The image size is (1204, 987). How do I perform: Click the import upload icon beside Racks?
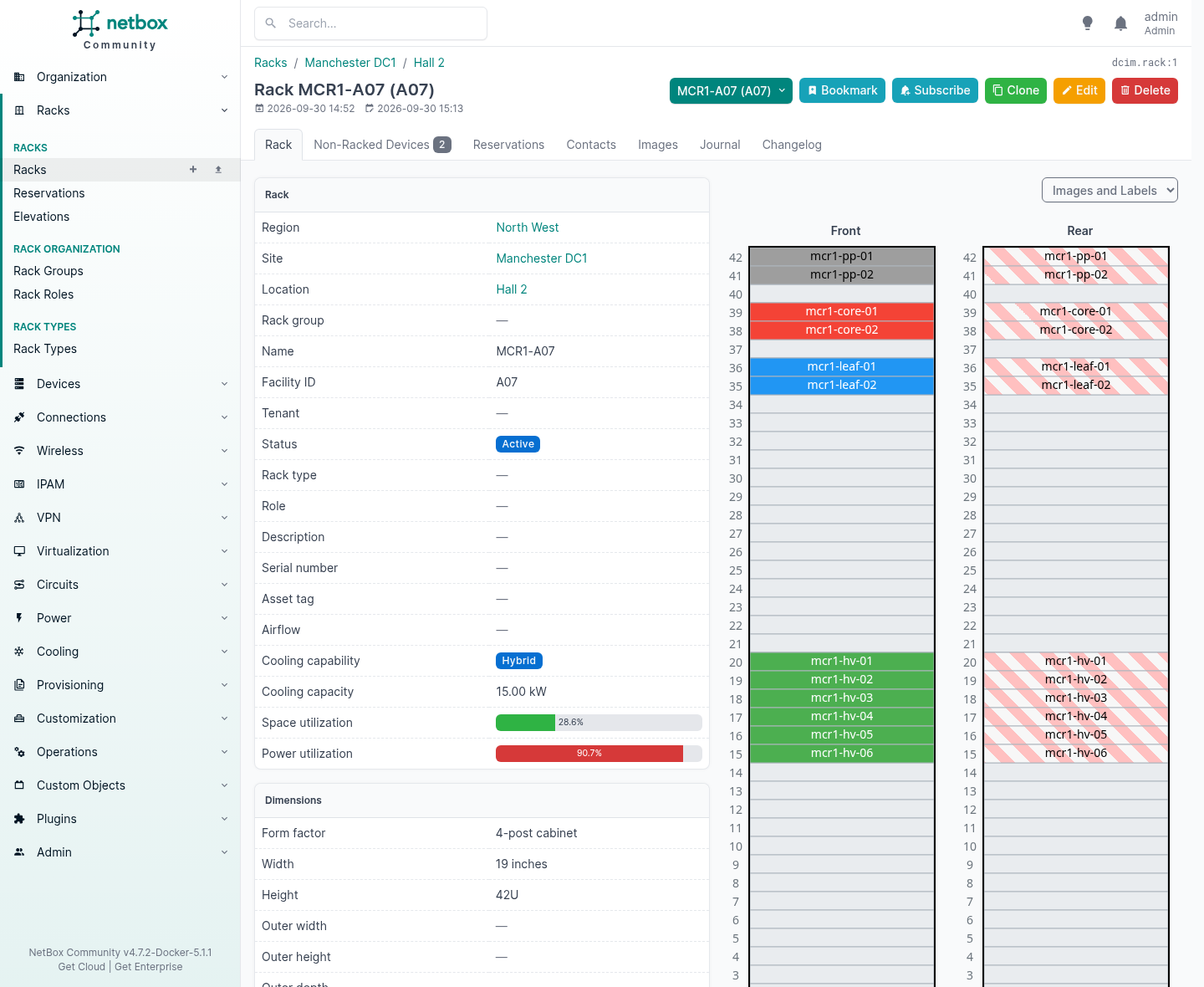(218, 170)
